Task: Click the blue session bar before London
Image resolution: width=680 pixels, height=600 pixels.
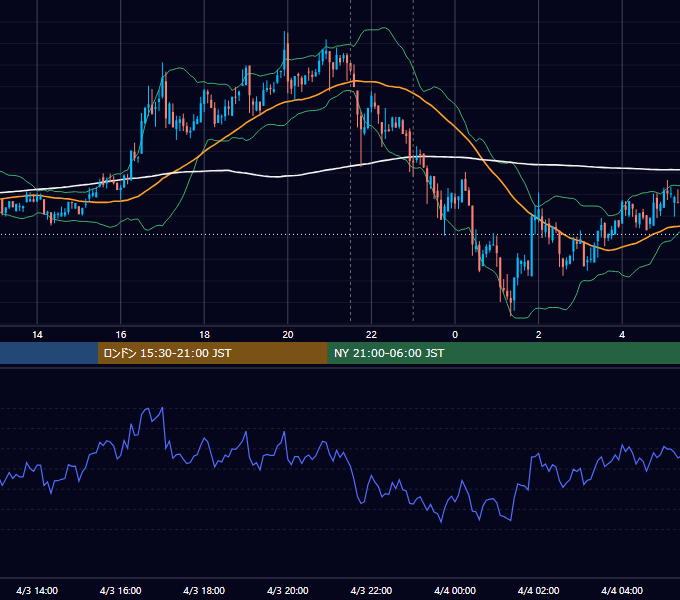Action: coord(49,353)
